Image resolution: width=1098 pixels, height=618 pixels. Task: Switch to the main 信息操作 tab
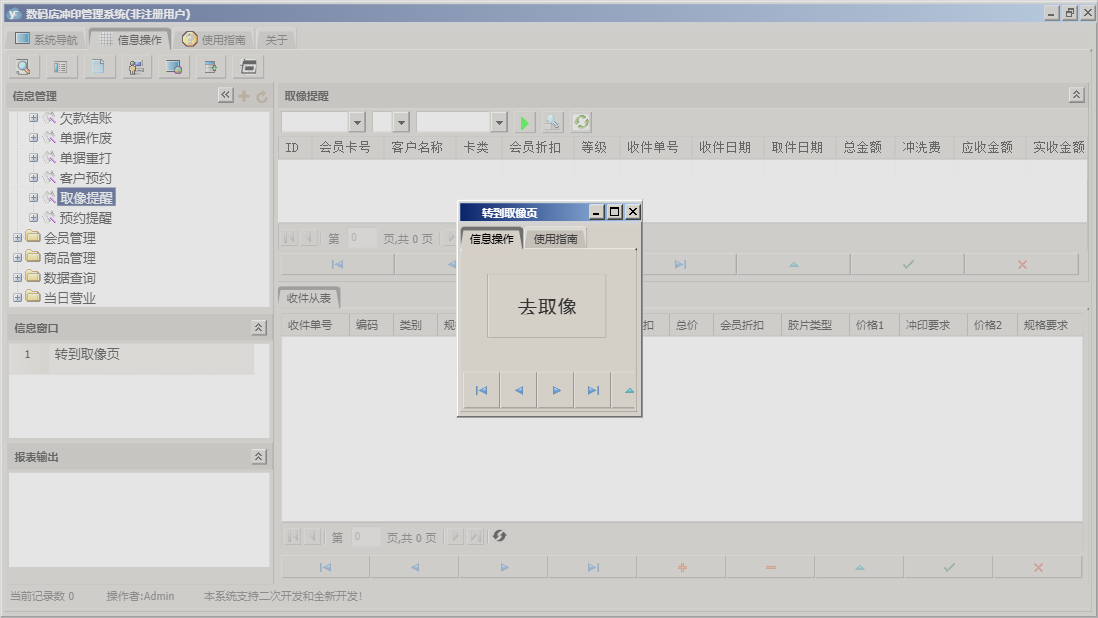(130, 39)
